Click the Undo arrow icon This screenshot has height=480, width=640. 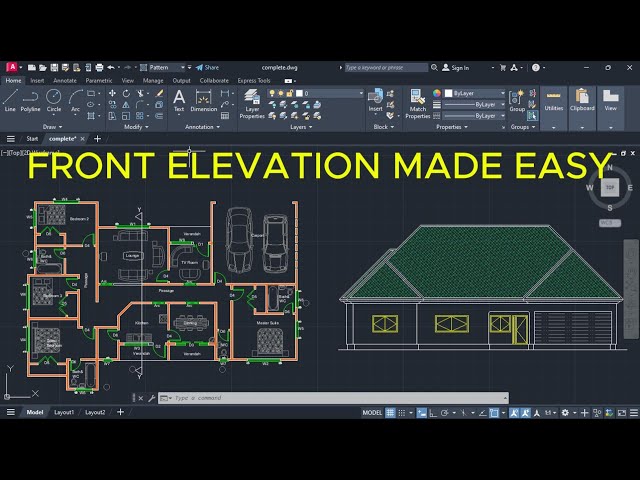tap(111, 67)
